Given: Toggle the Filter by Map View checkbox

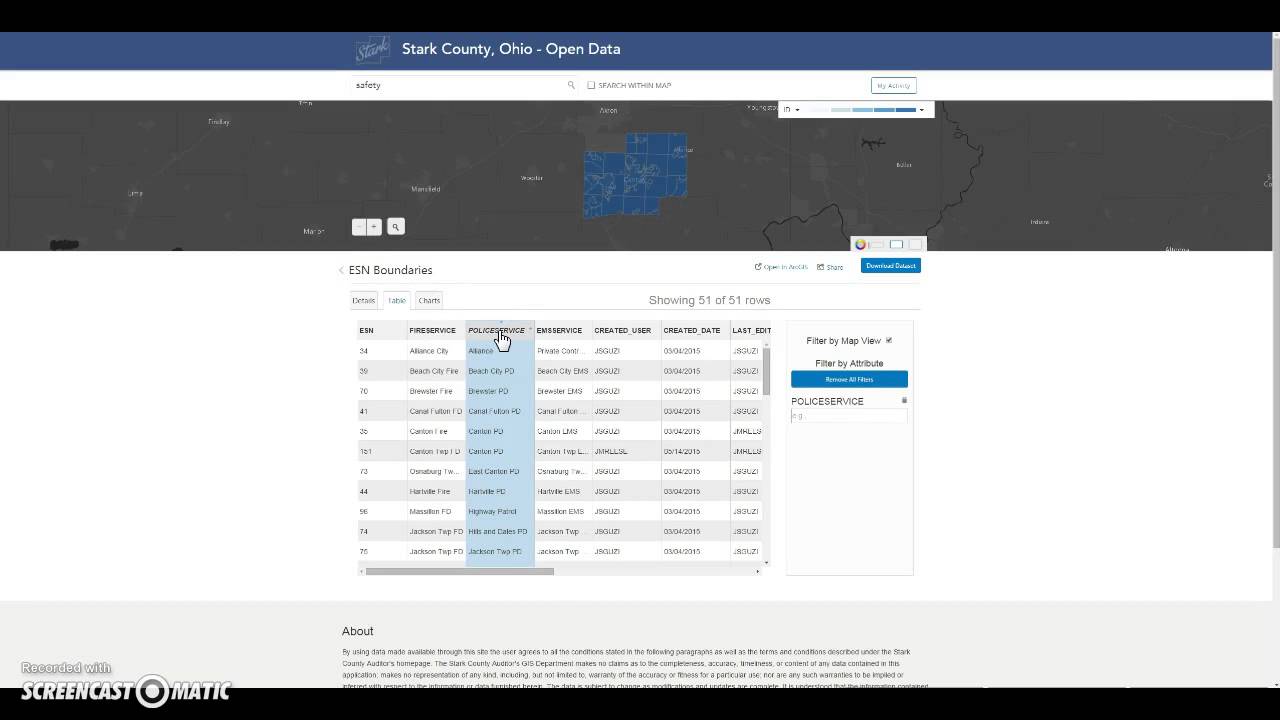Looking at the screenshot, I should 888,340.
